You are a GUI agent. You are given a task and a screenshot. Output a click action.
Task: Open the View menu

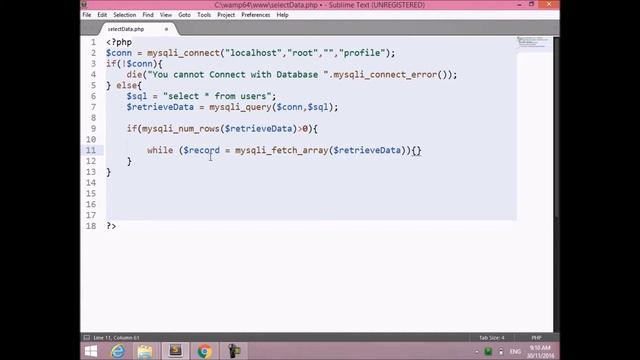[x=166, y=15]
